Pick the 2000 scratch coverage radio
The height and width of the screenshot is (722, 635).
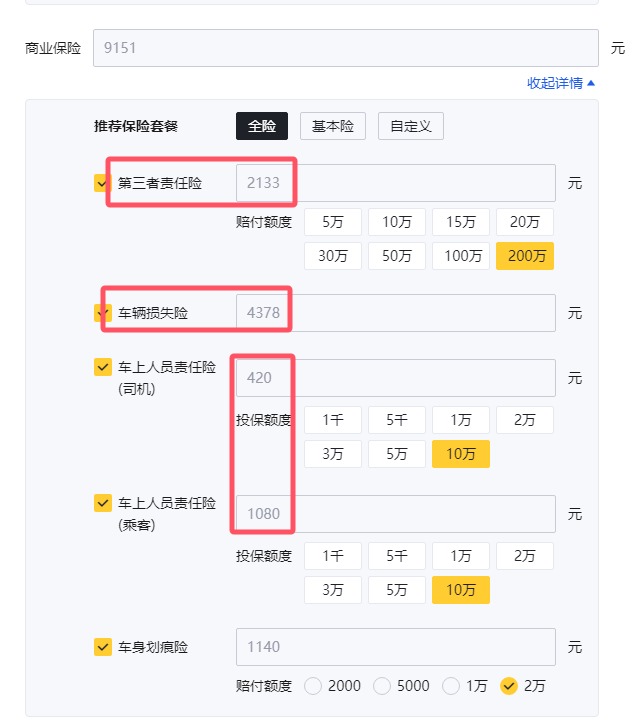click(x=314, y=686)
